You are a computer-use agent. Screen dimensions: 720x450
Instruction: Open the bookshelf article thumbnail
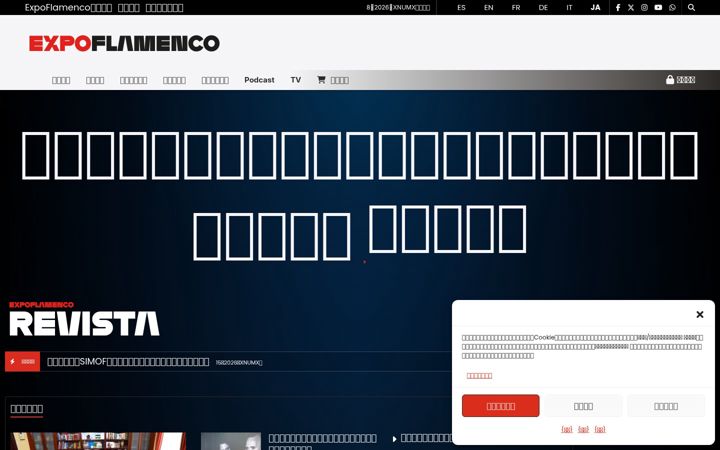[x=98, y=441]
